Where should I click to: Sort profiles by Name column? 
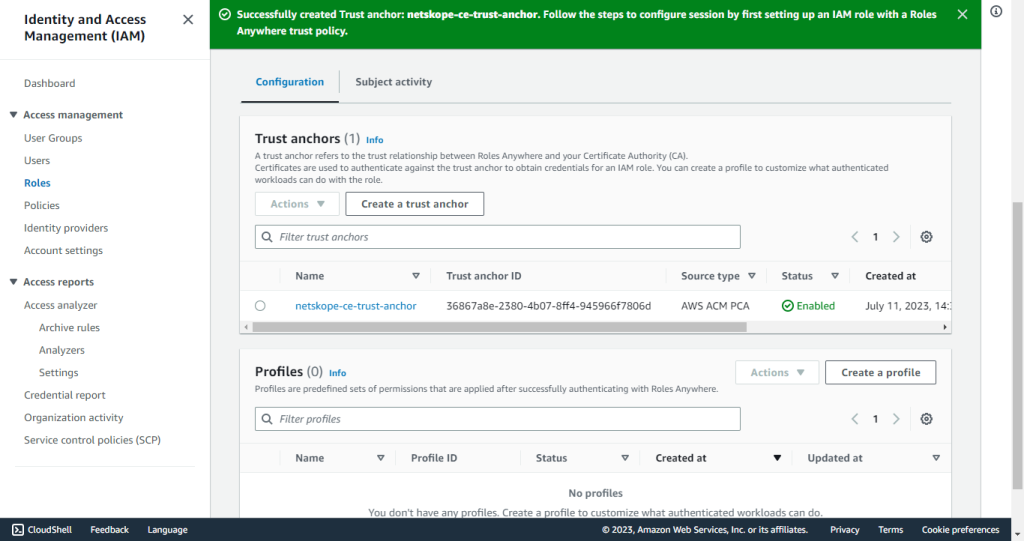(381, 458)
